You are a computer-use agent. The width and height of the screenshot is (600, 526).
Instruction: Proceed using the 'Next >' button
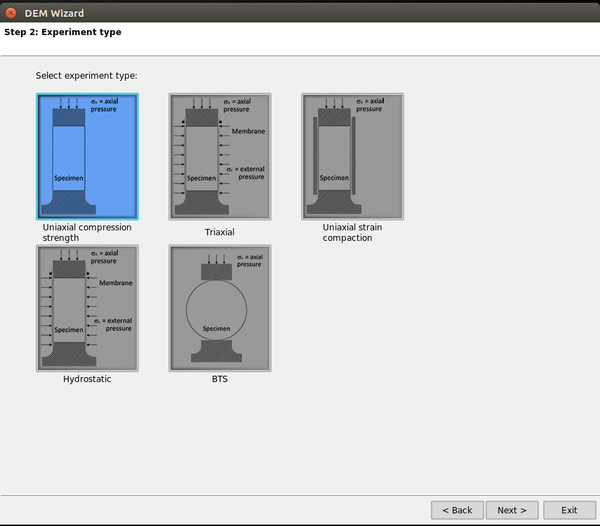point(512,510)
